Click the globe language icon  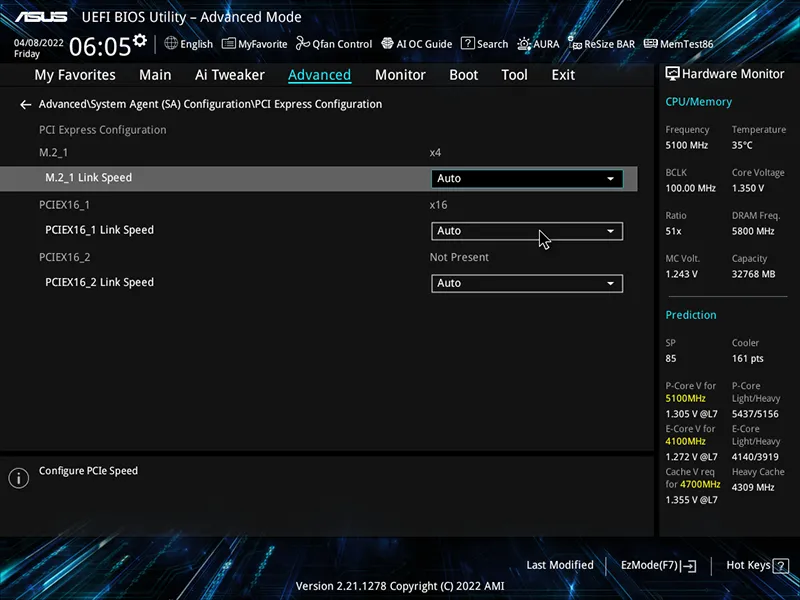171,43
